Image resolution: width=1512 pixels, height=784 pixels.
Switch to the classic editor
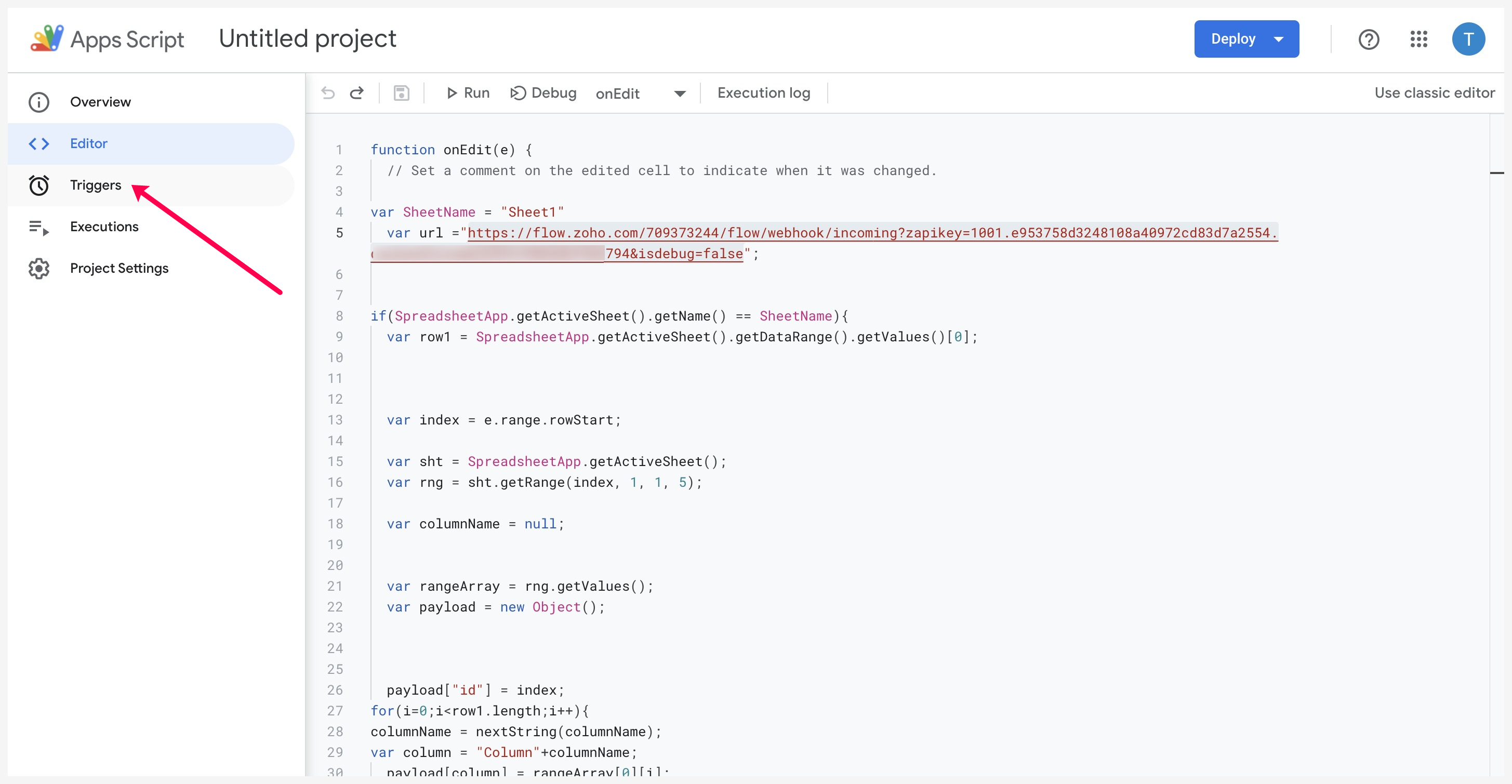(x=1434, y=92)
